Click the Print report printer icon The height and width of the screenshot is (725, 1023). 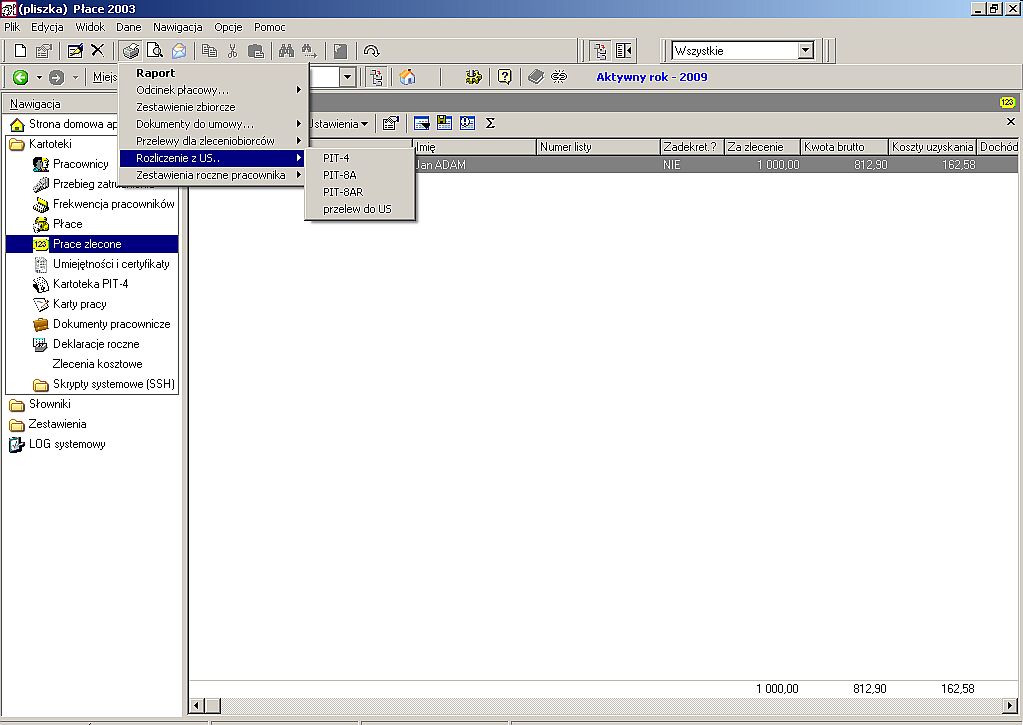point(130,51)
